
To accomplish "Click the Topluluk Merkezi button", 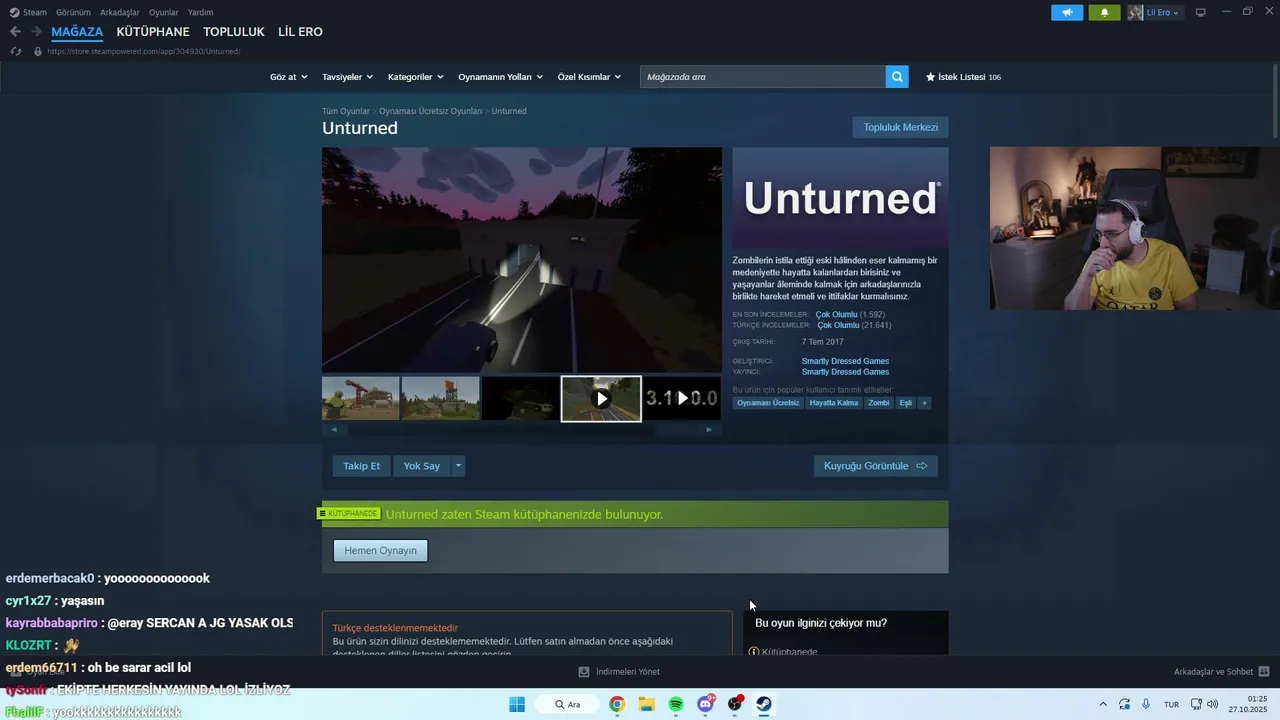I will [x=900, y=127].
